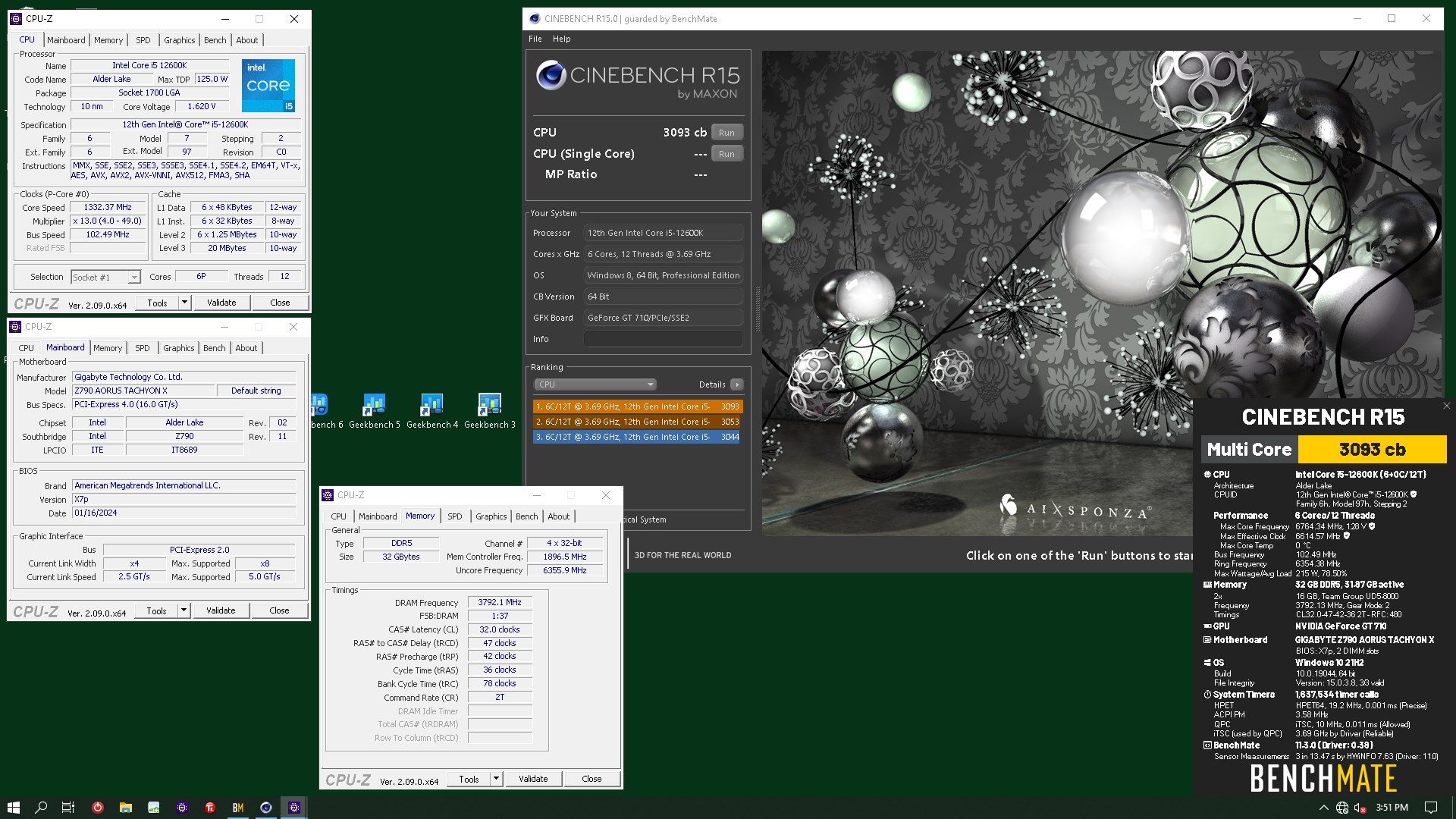Open Memory tab in CPU-Z Mainboard window

click(x=107, y=348)
